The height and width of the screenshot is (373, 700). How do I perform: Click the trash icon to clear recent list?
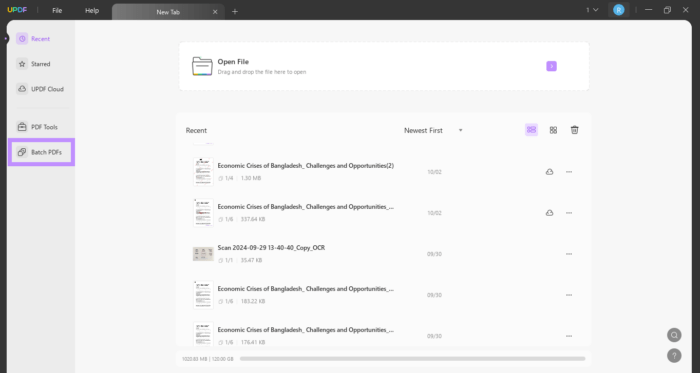575,130
